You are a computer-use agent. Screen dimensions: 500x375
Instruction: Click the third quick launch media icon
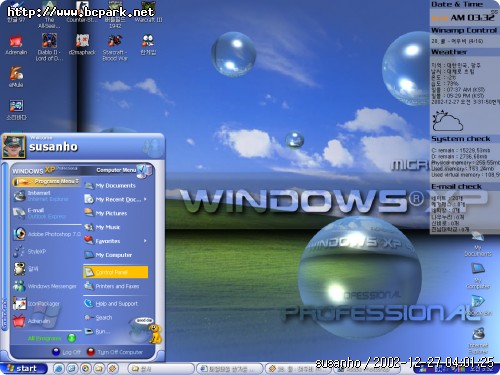(85, 368)
